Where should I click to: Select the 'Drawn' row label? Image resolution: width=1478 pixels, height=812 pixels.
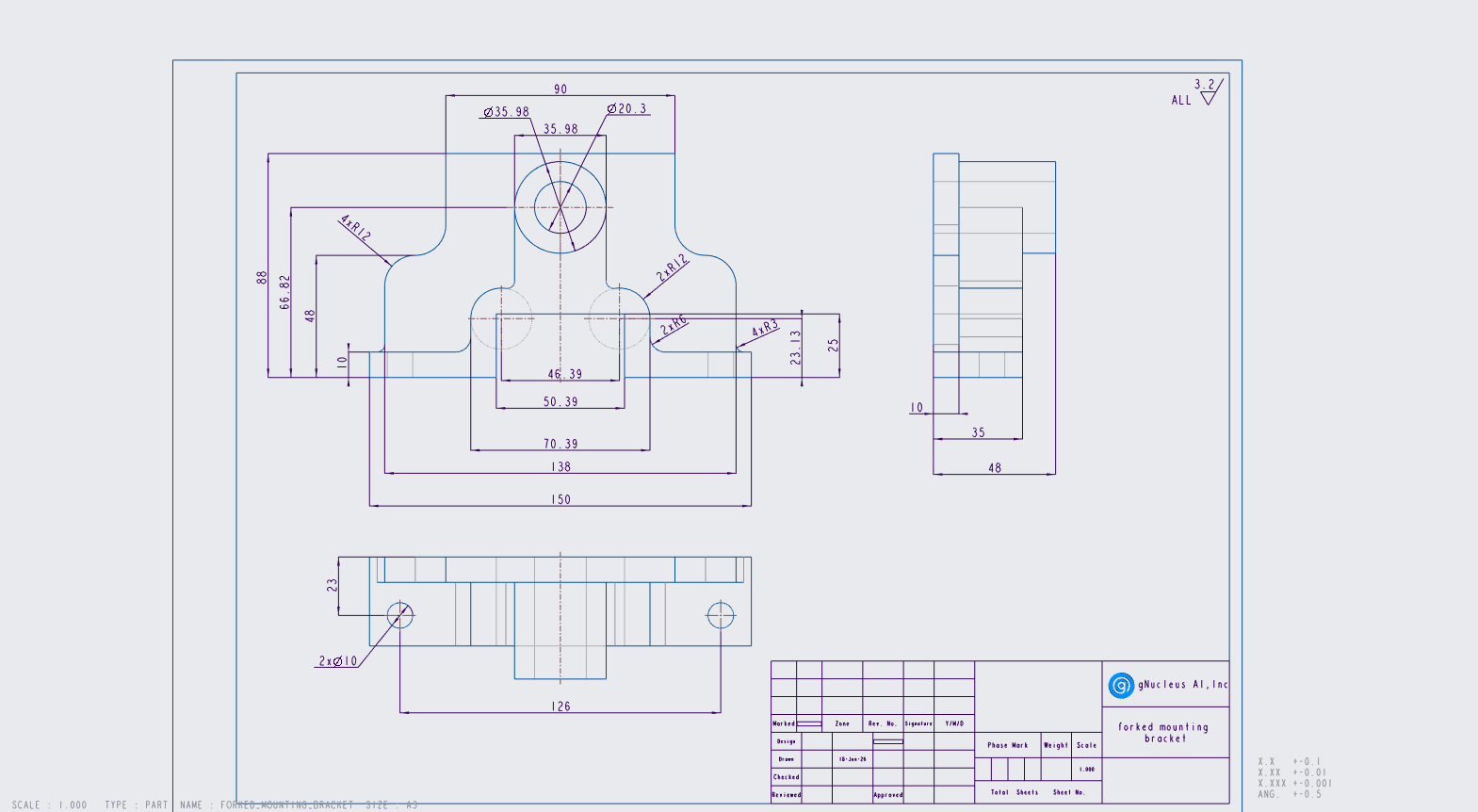pos(786,759)
